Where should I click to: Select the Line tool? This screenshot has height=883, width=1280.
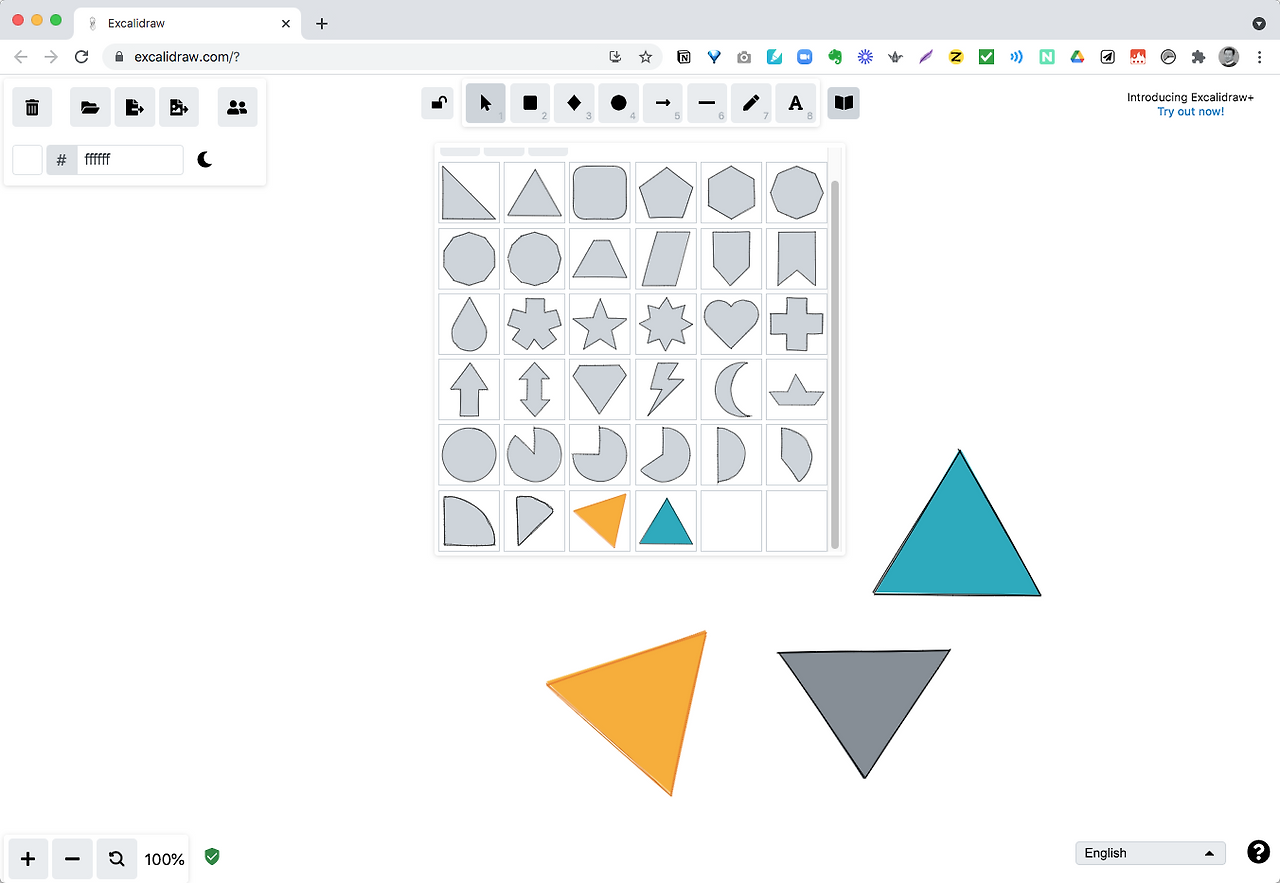(706, 103)
